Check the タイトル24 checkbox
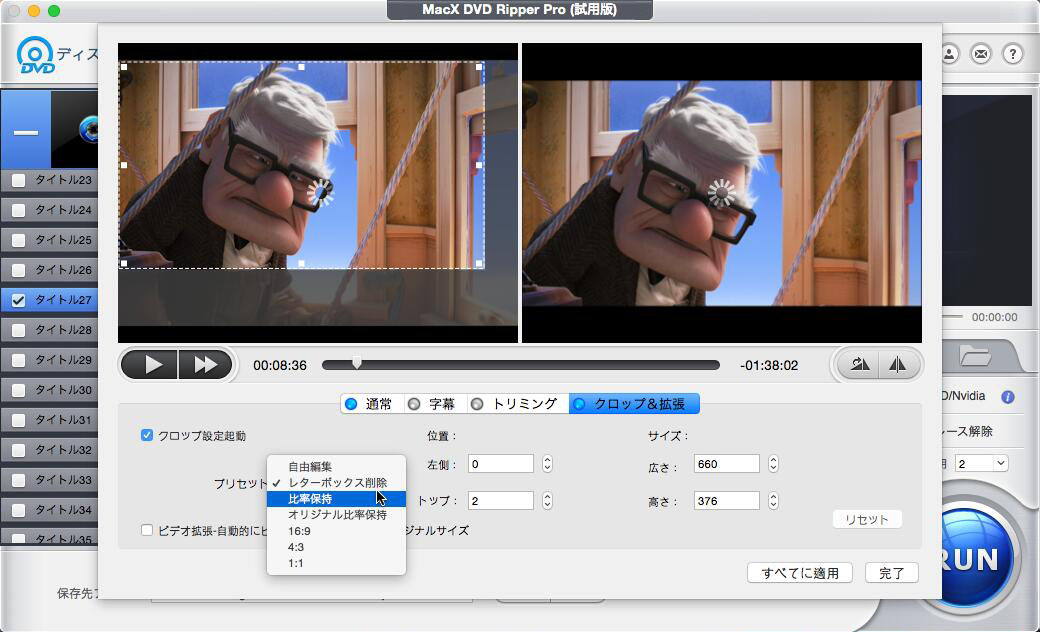The image size is (1040, 632). tap(19, 210)
